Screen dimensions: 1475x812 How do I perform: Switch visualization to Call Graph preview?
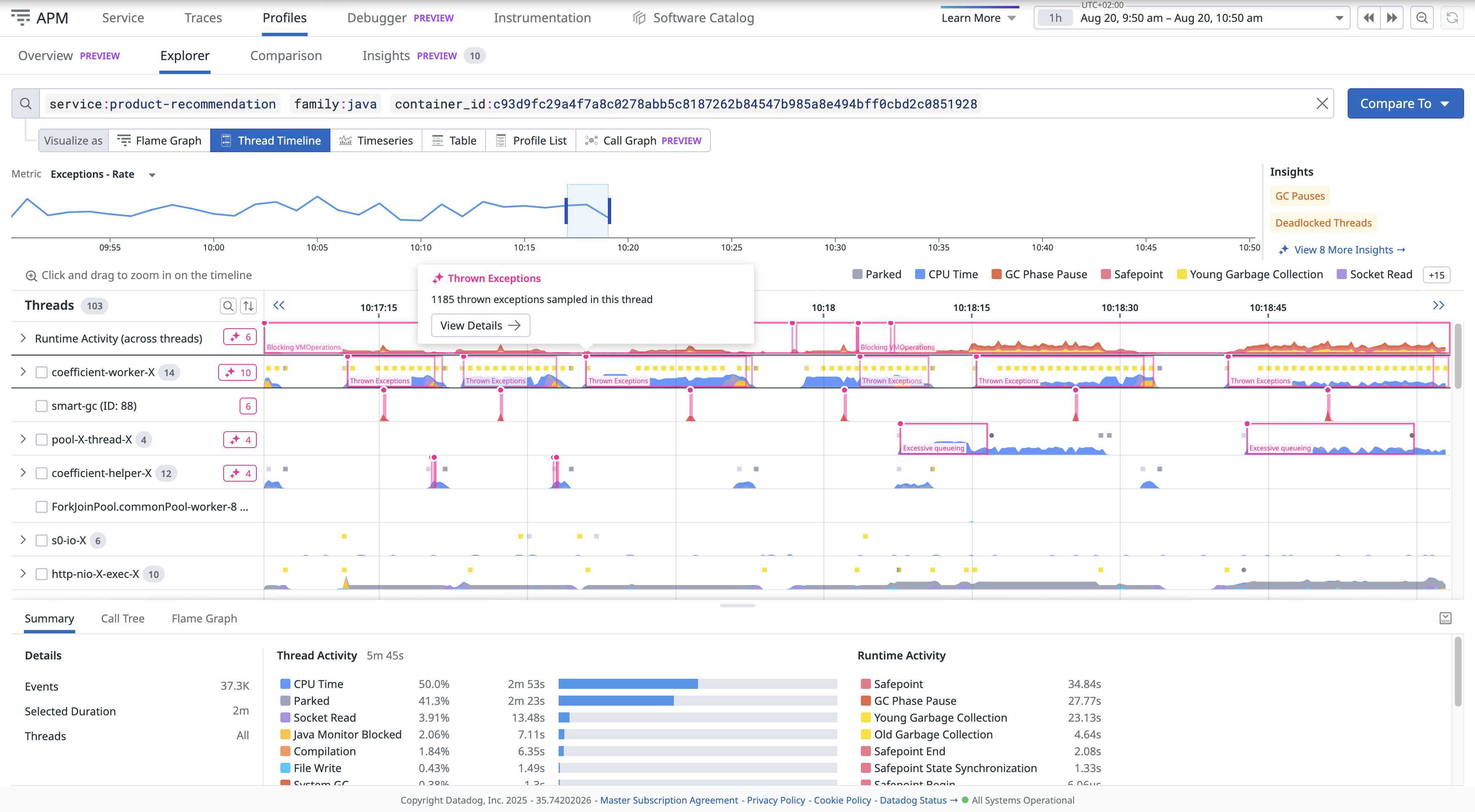pos(643,140)
